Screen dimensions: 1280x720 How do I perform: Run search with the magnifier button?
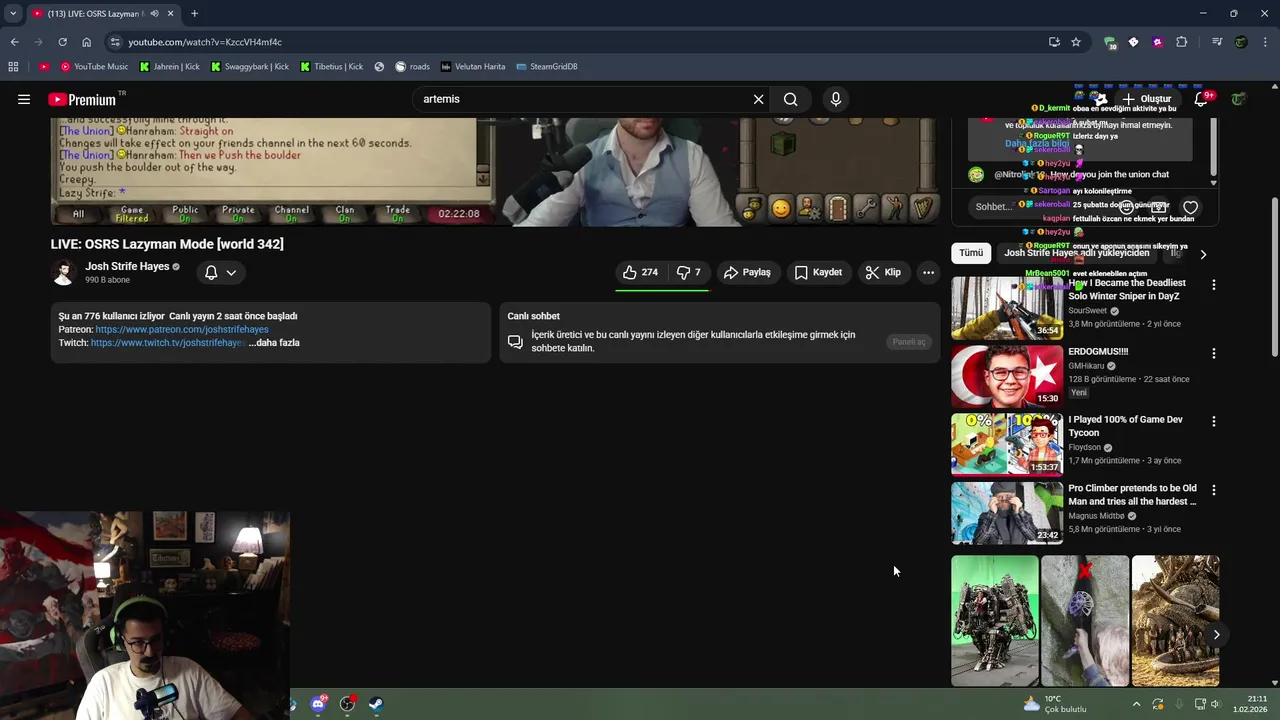[x=791, y=99]
